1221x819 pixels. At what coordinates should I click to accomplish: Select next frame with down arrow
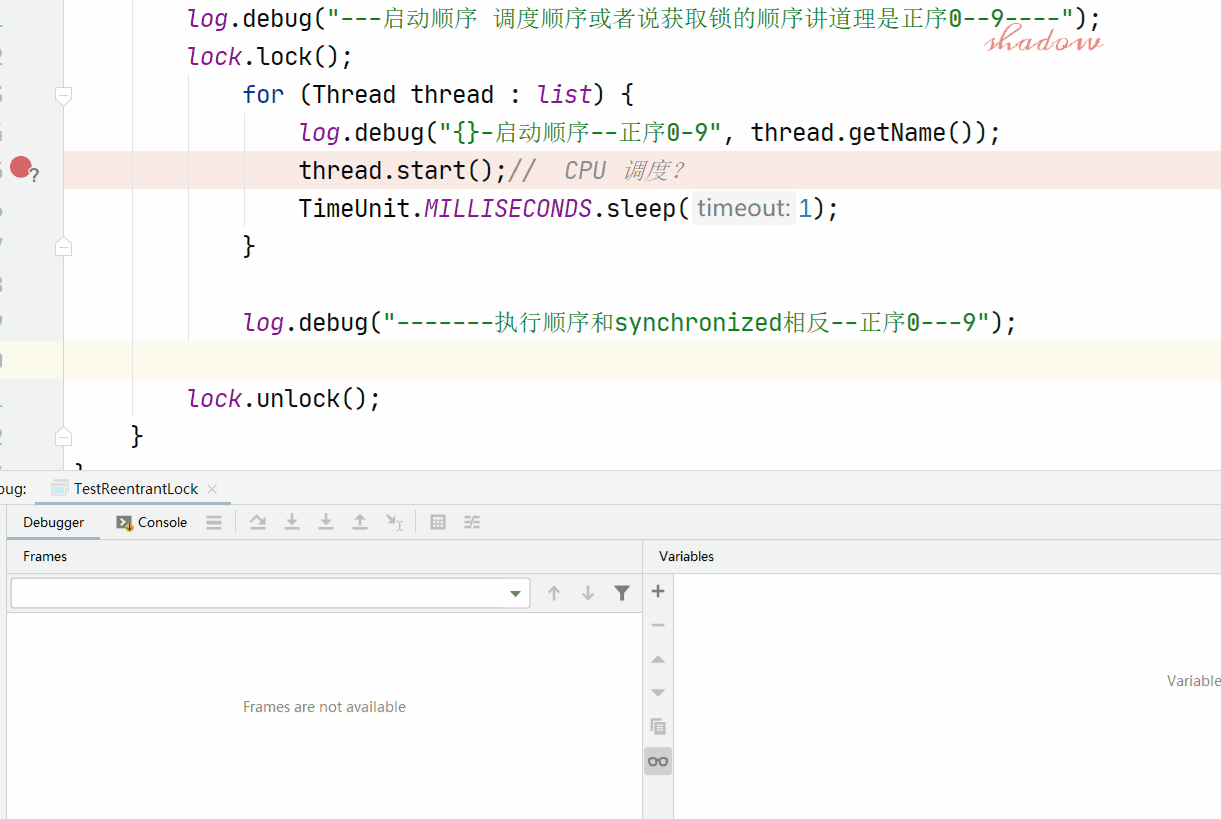click(x=588, y=593)
